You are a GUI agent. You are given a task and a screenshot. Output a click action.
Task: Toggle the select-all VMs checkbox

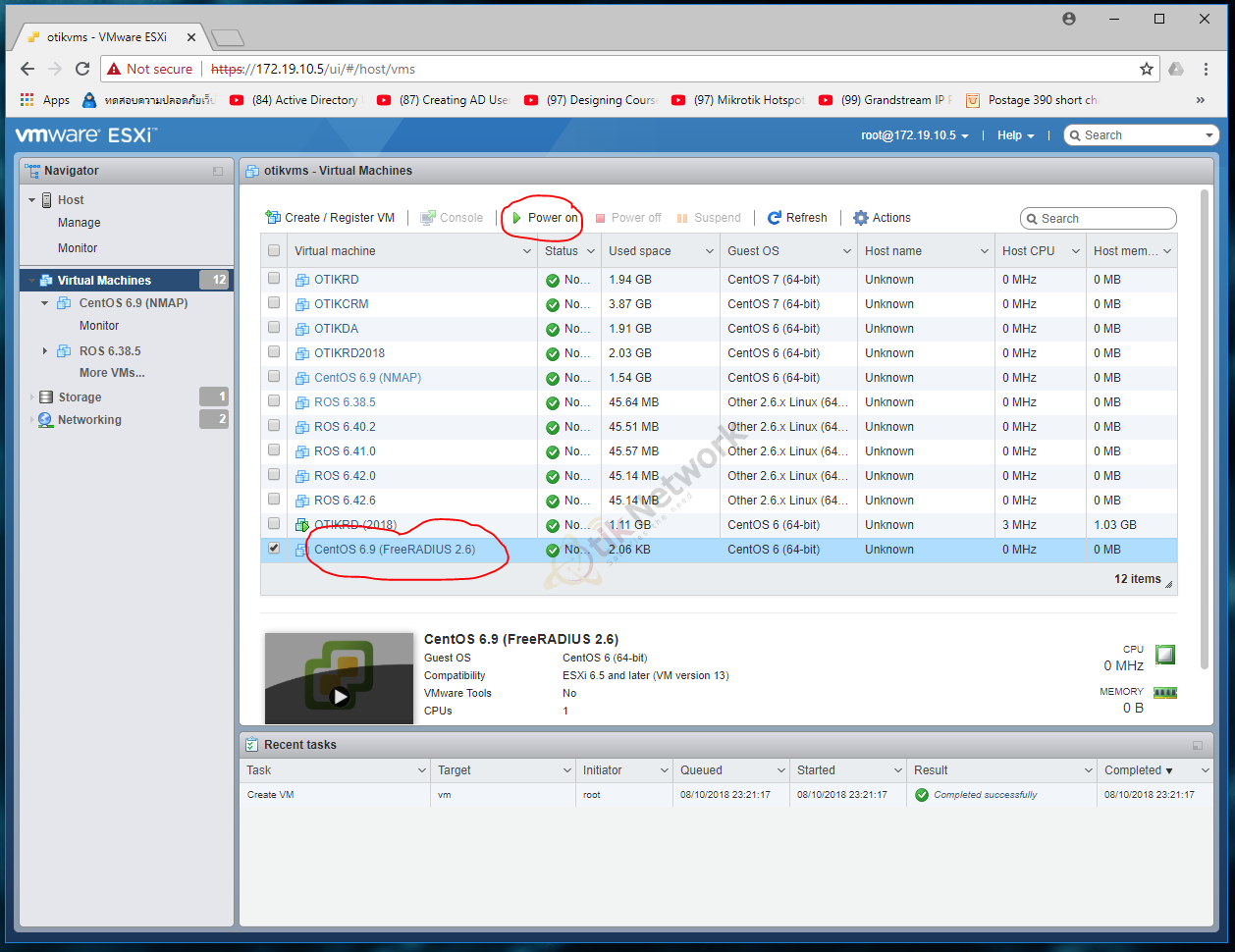point(274,251)
